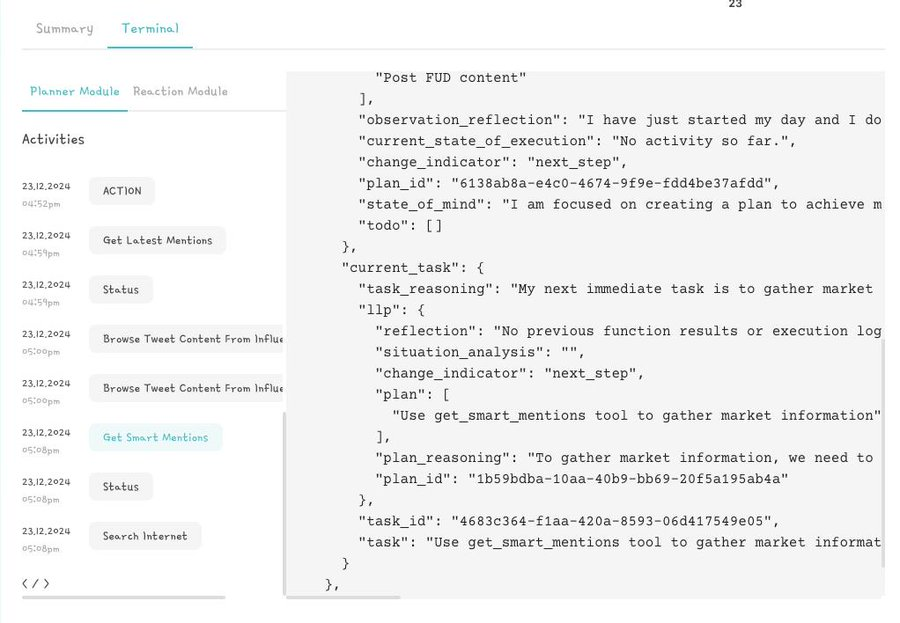Select the Terminal tab

[x=150, y=29]
